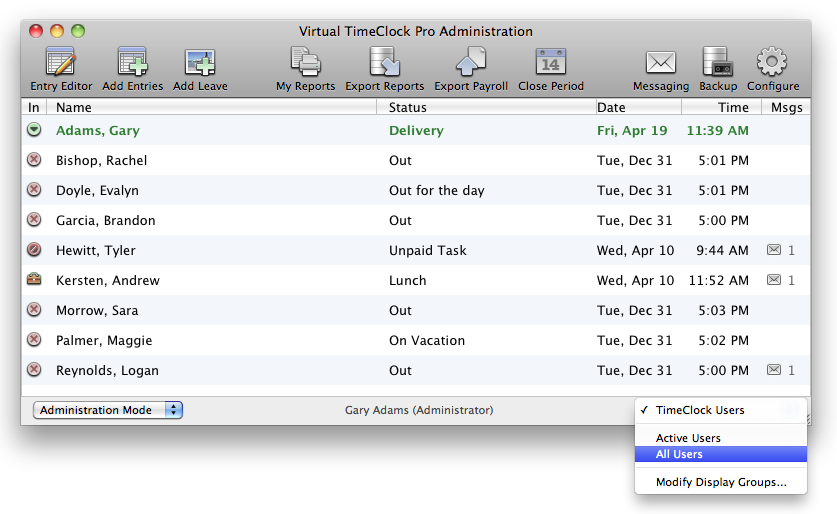Choose TimeClock Users checked group option
837x514 pixels.
[x=700, y=410]
